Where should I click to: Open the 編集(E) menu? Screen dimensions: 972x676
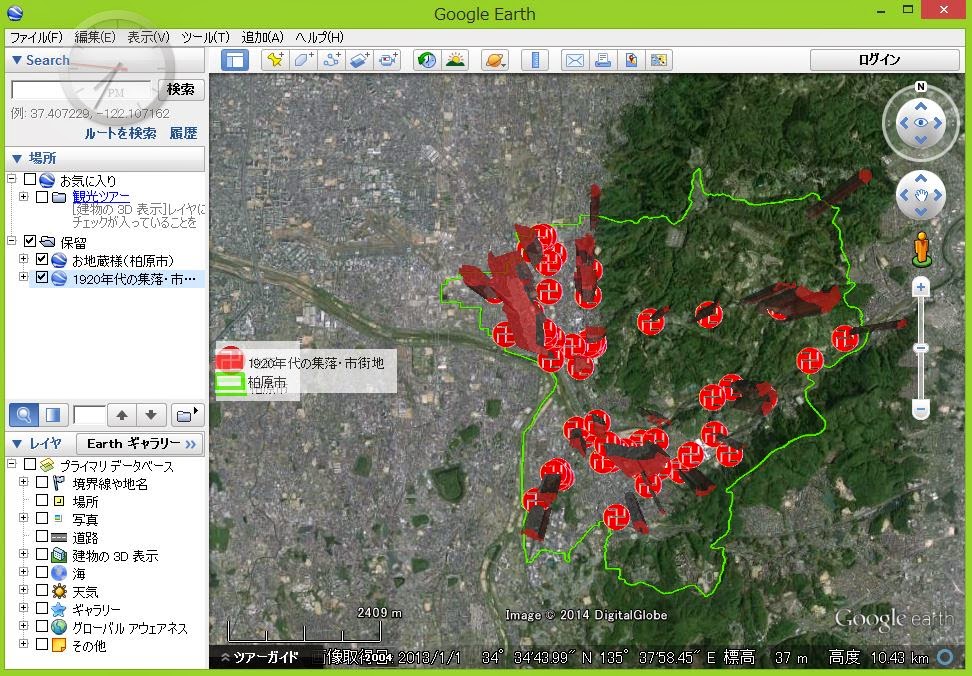point(95,37)
